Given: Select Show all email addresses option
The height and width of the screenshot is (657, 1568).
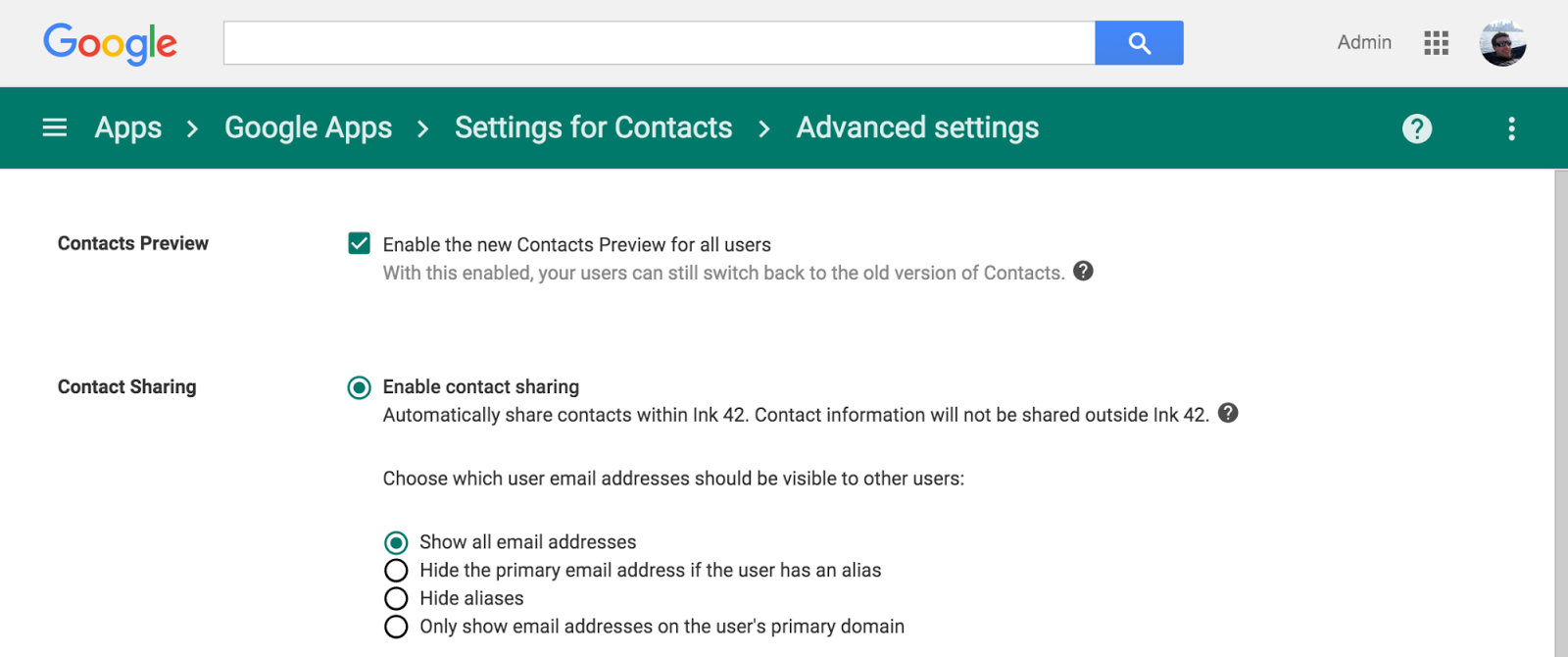Looking at the screenshot, I should [396, 542].
